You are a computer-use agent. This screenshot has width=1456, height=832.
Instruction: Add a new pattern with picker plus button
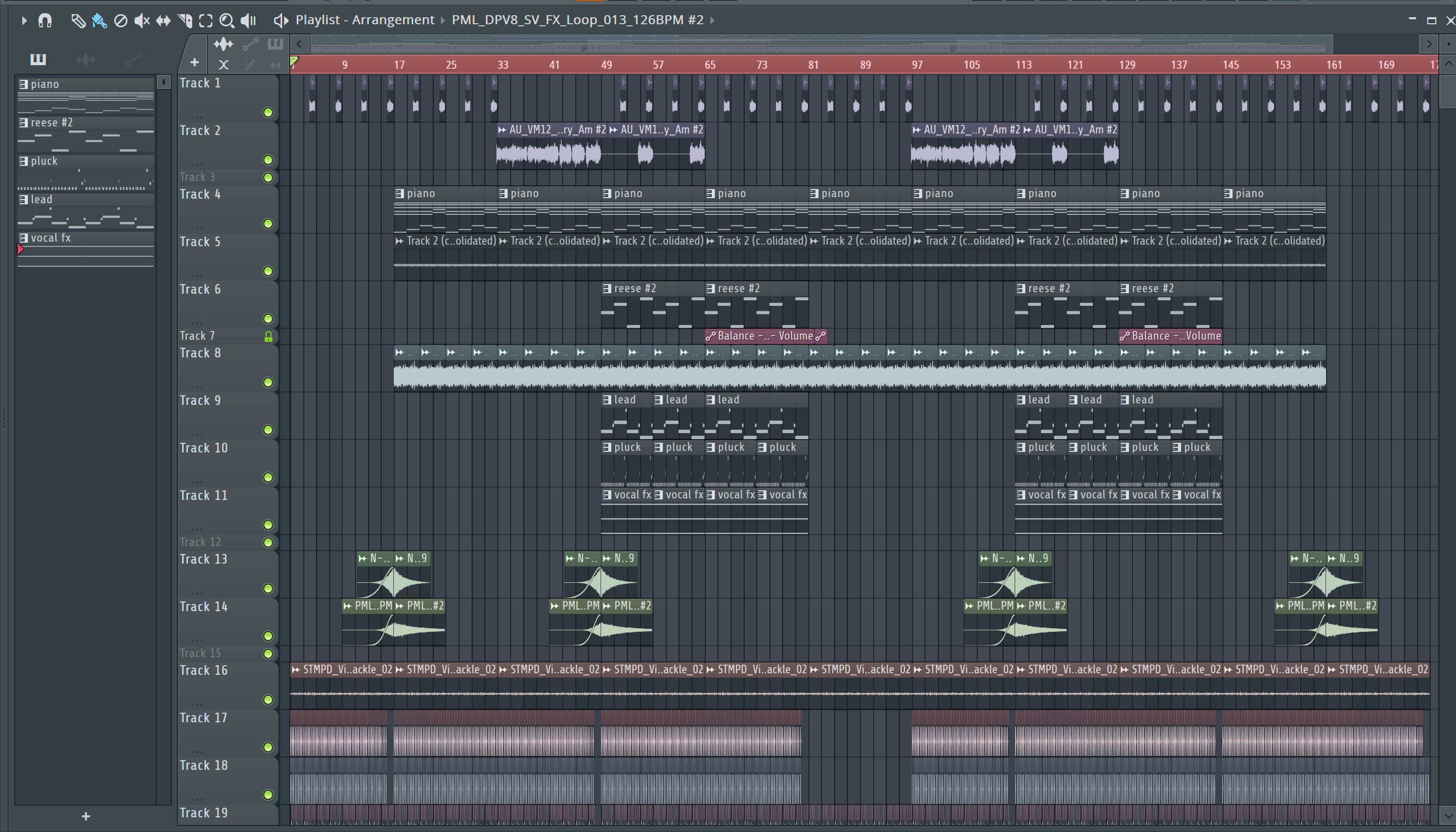click(x=86, y=816)
